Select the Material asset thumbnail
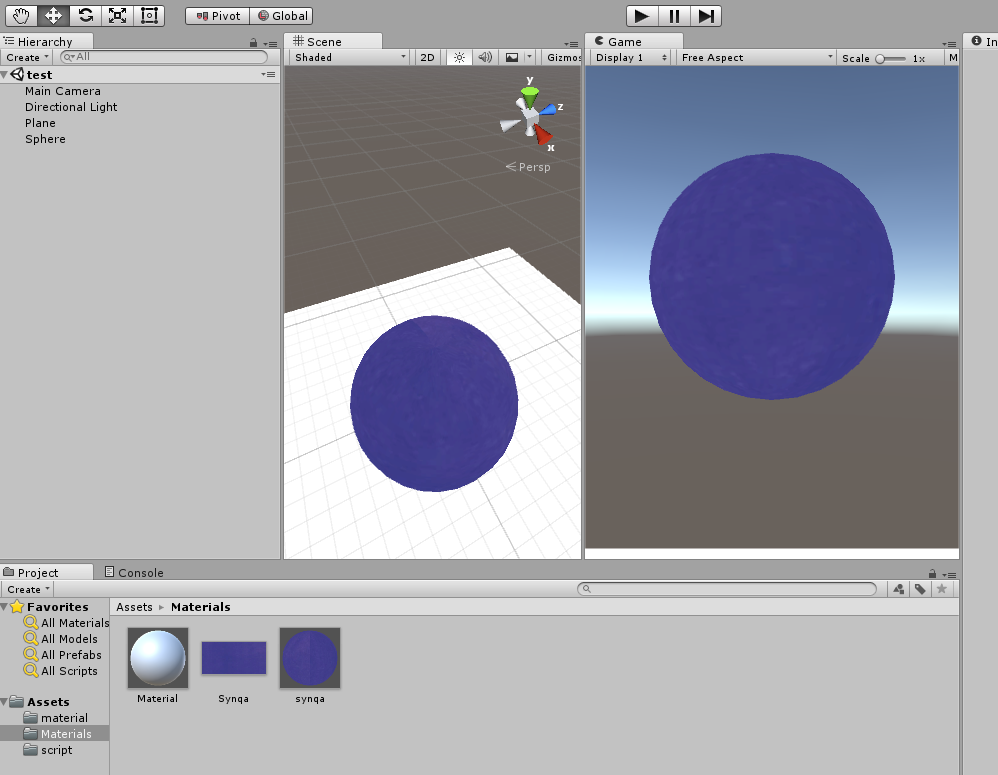Screen dimensions: 998x775 pos(158,658)
